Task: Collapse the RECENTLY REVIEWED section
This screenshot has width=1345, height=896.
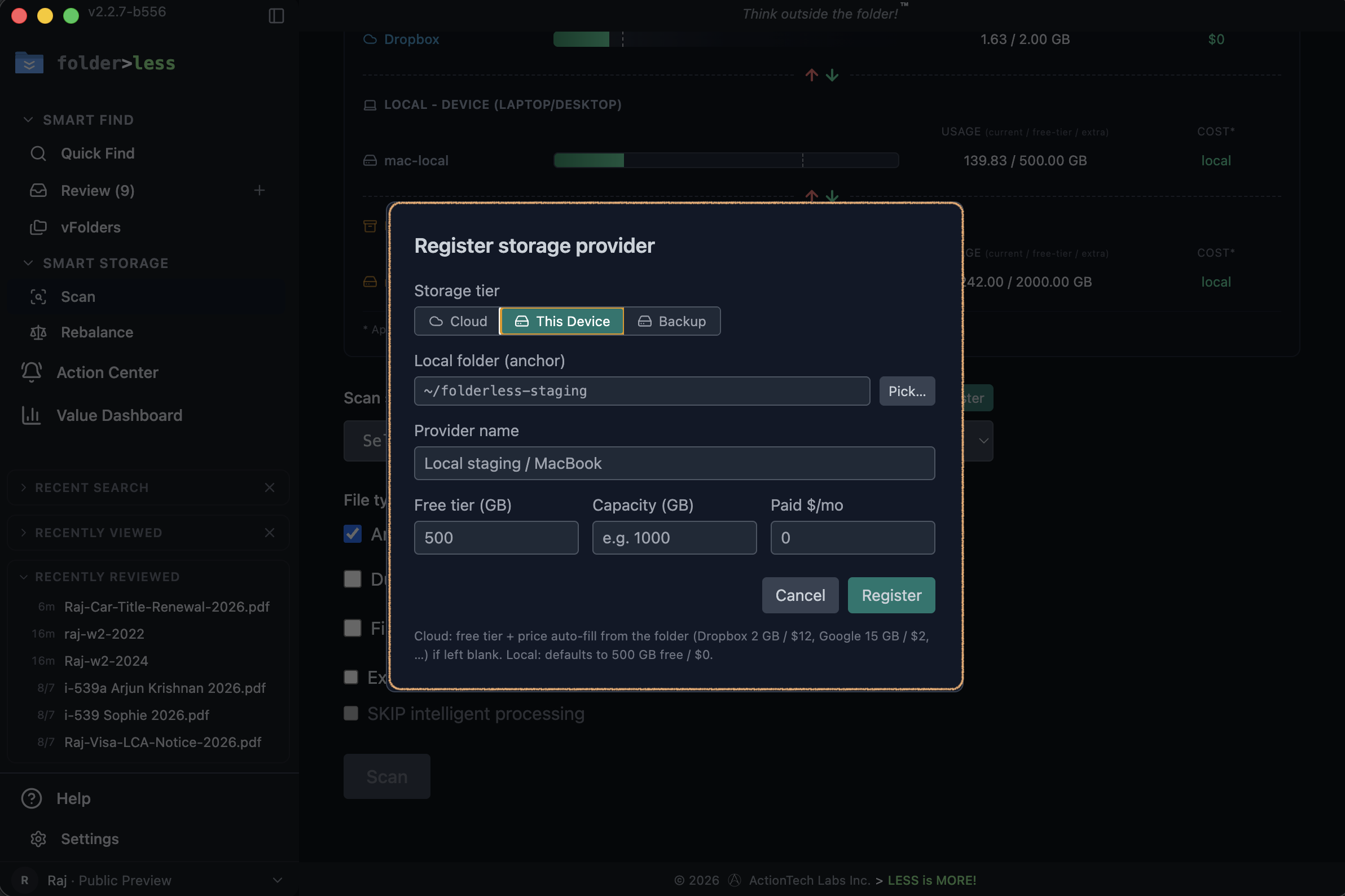Action: (x=24, y=577)
